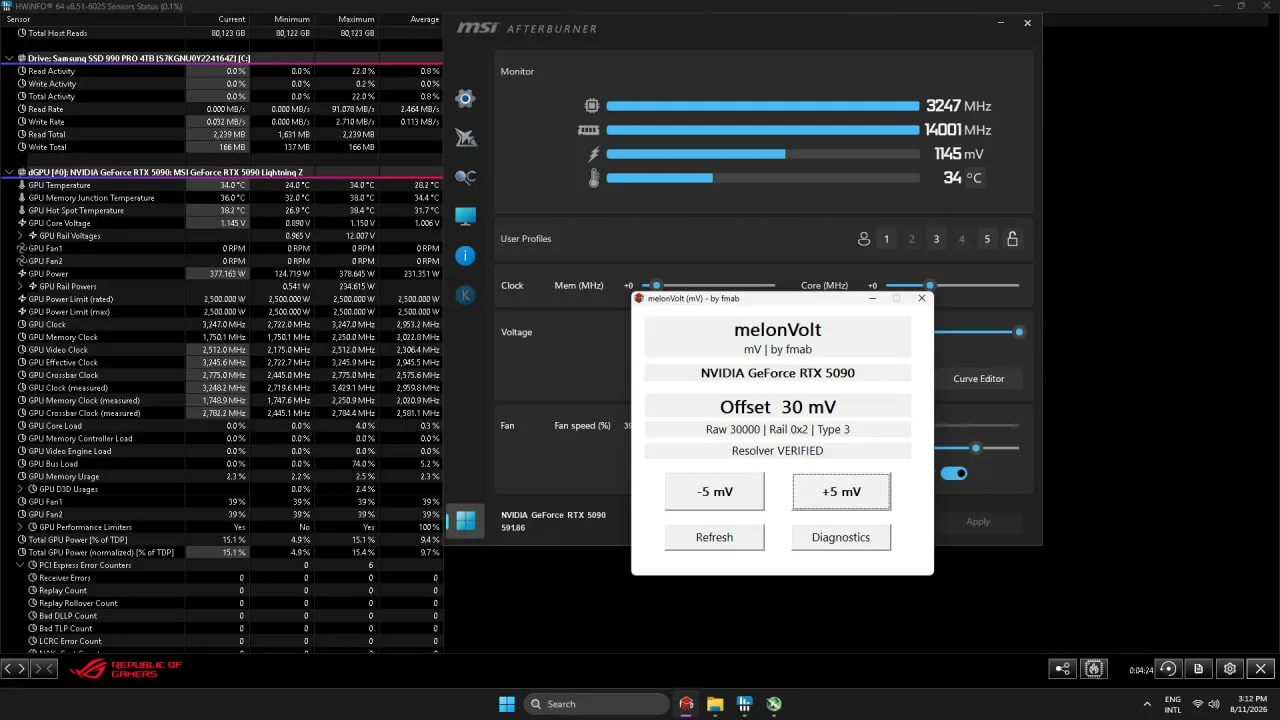Collapse the Samsung SSD 990 PRO drive section

click(9, 58)
